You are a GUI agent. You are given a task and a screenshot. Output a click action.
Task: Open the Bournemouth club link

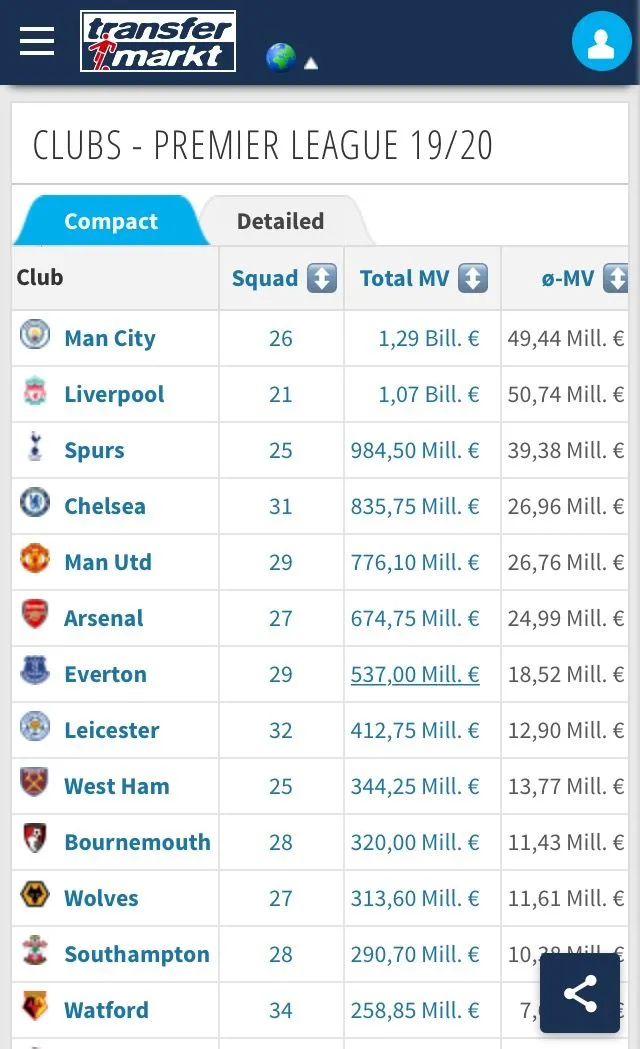pyautogui.click(x=137, y=842)
